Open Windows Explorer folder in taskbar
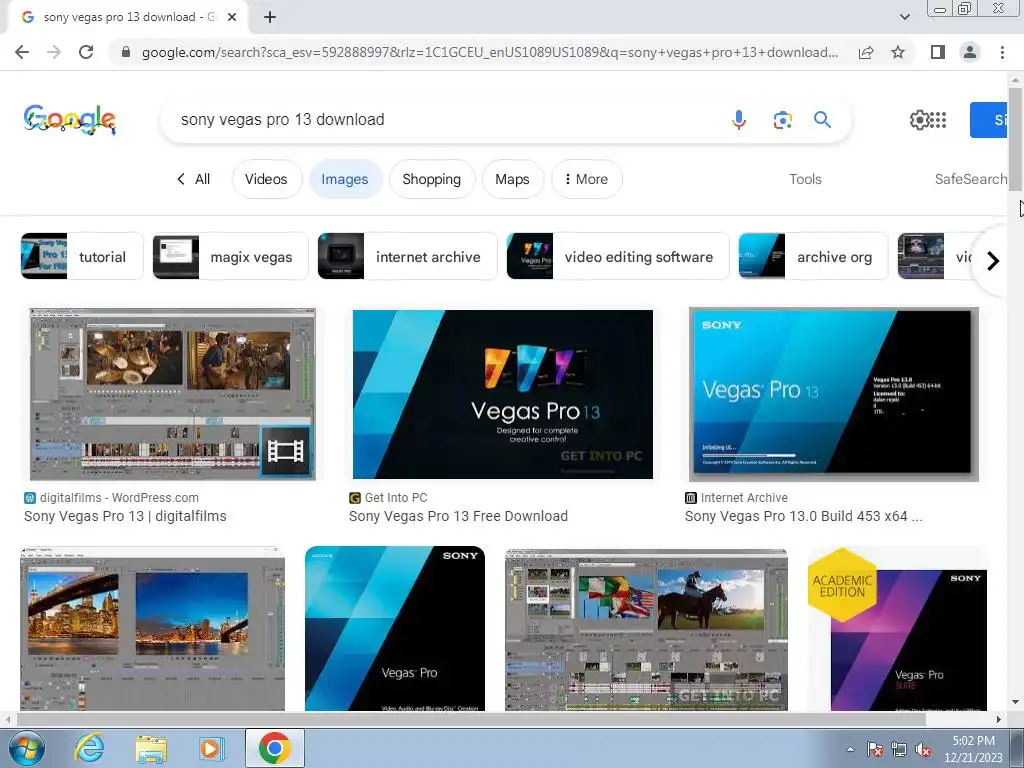This screenshot has height=768, width=1024. [151, 748]
